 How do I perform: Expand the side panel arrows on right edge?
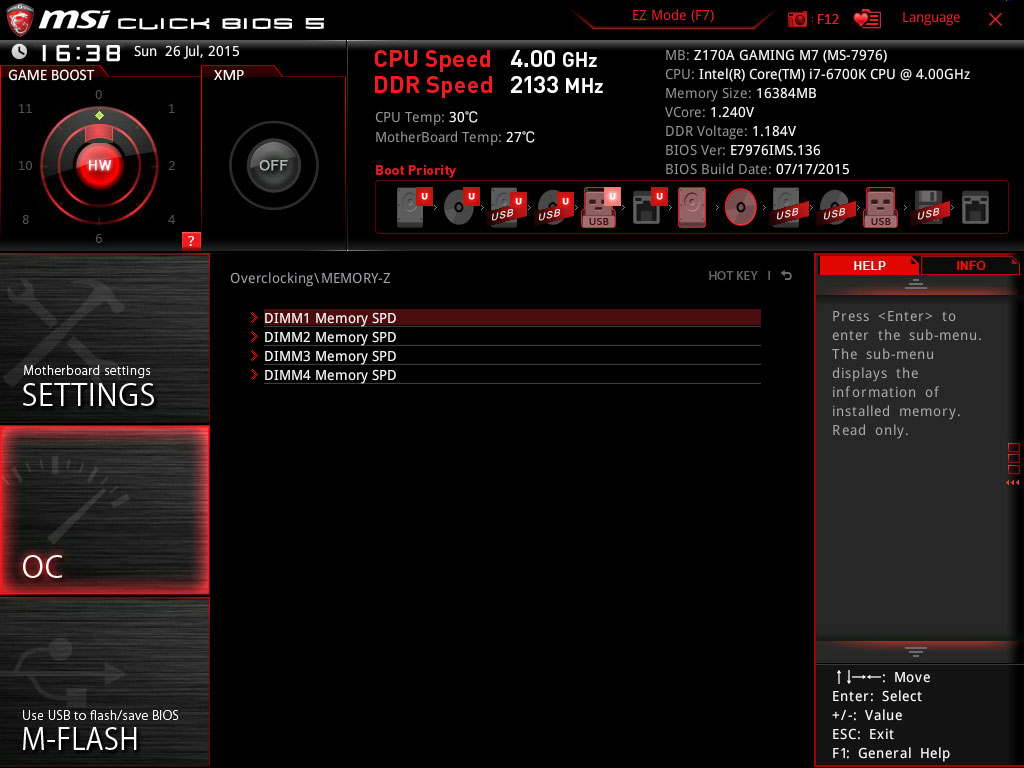(1013, 483)
